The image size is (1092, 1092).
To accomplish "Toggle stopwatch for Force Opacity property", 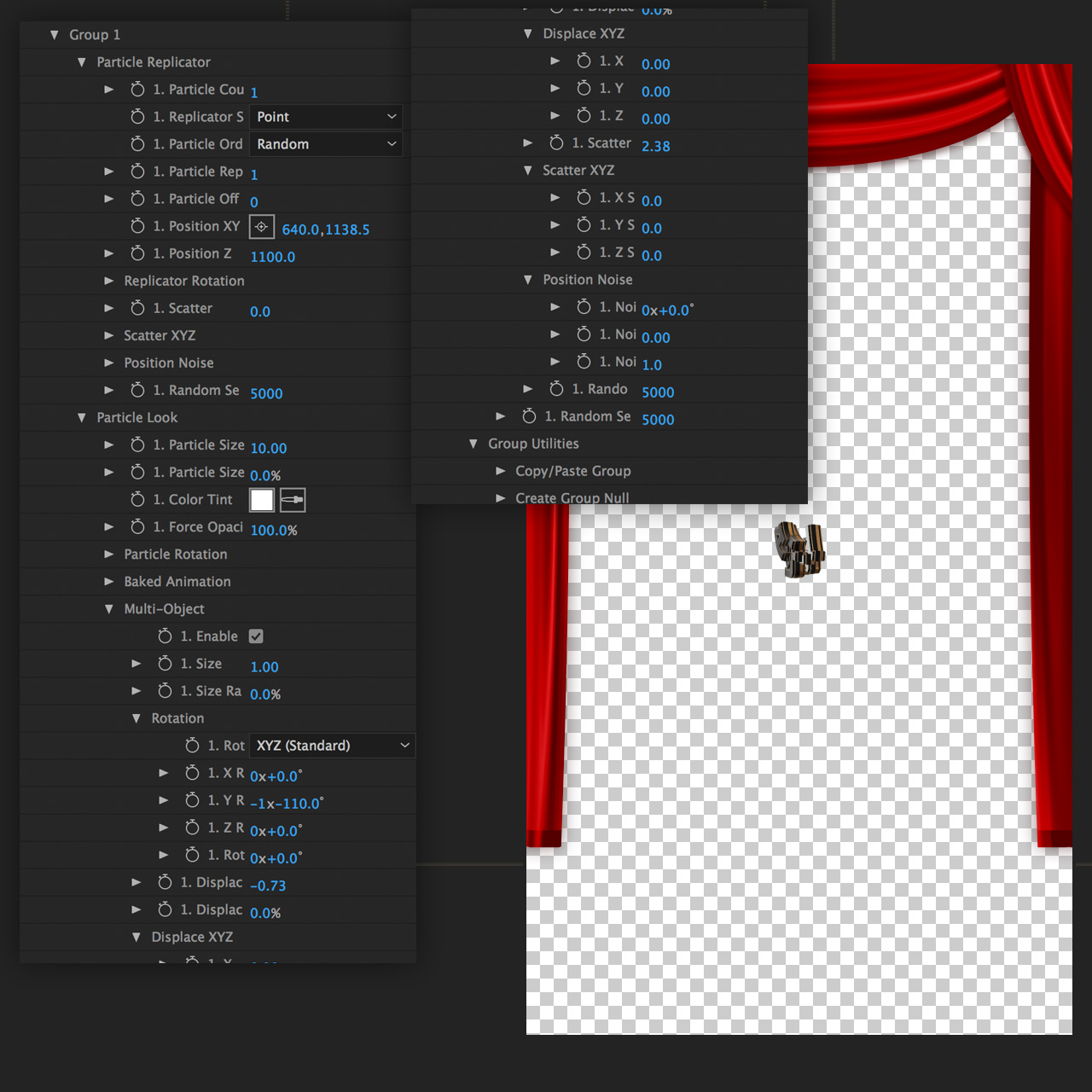I will (137, 527).
